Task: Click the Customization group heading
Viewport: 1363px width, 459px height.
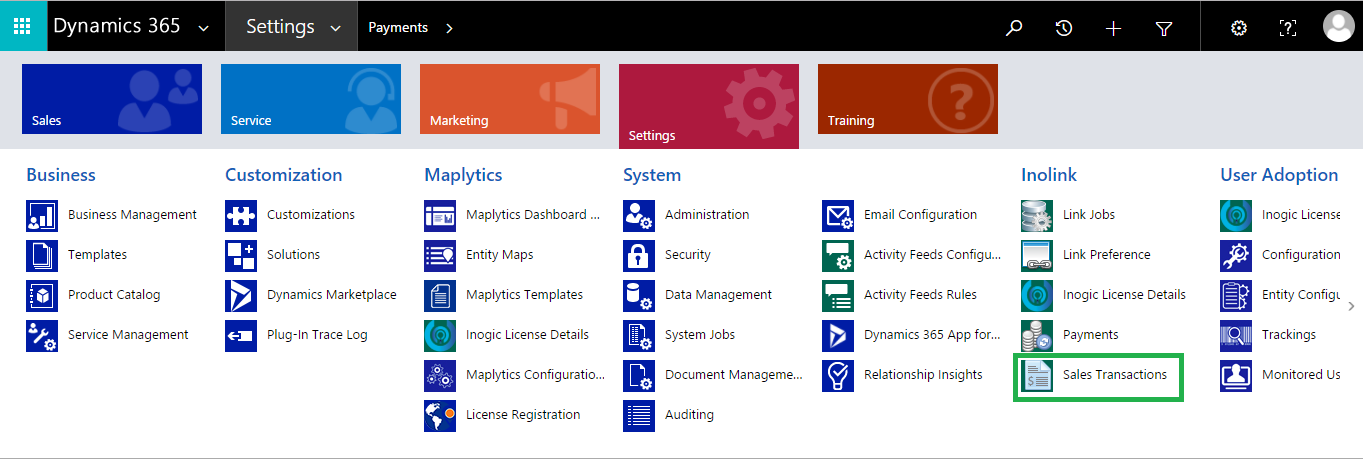Action: pos(283,175)
